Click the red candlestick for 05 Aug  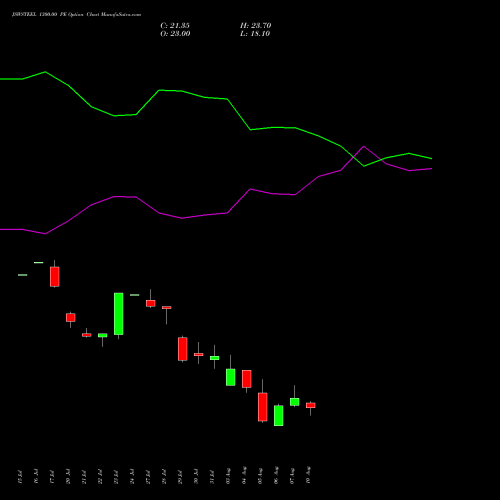pos(263,407)
